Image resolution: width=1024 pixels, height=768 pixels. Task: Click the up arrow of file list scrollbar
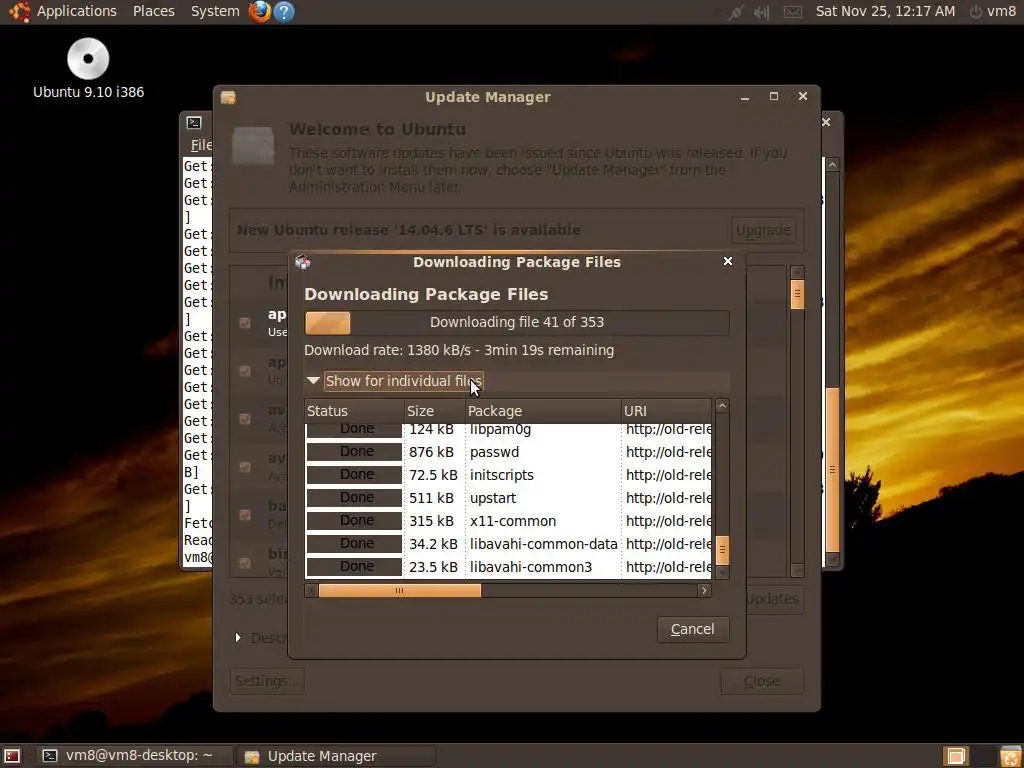click(x=722, y=406)
